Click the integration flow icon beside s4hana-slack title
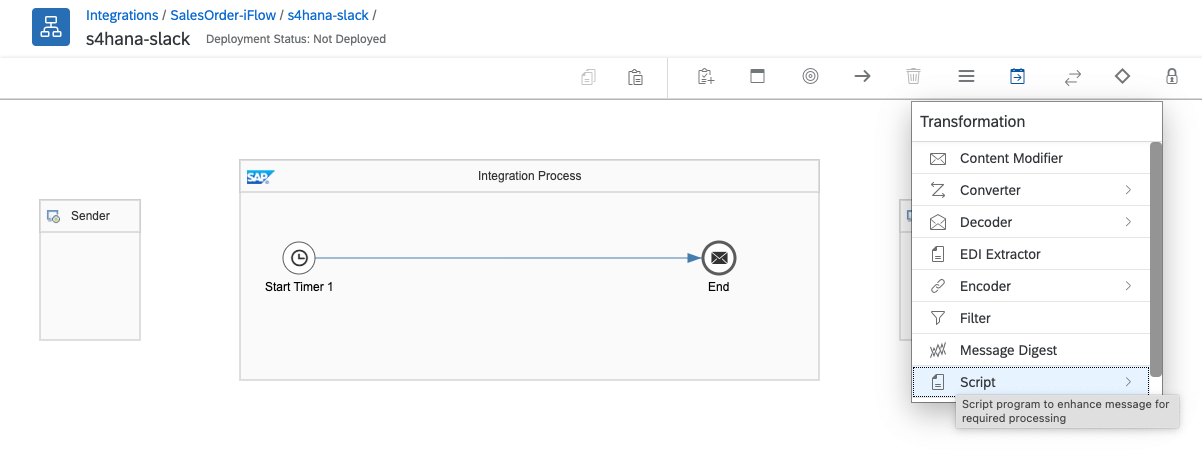This screenshot has width=1202, height=459. [x=50, y=29]
